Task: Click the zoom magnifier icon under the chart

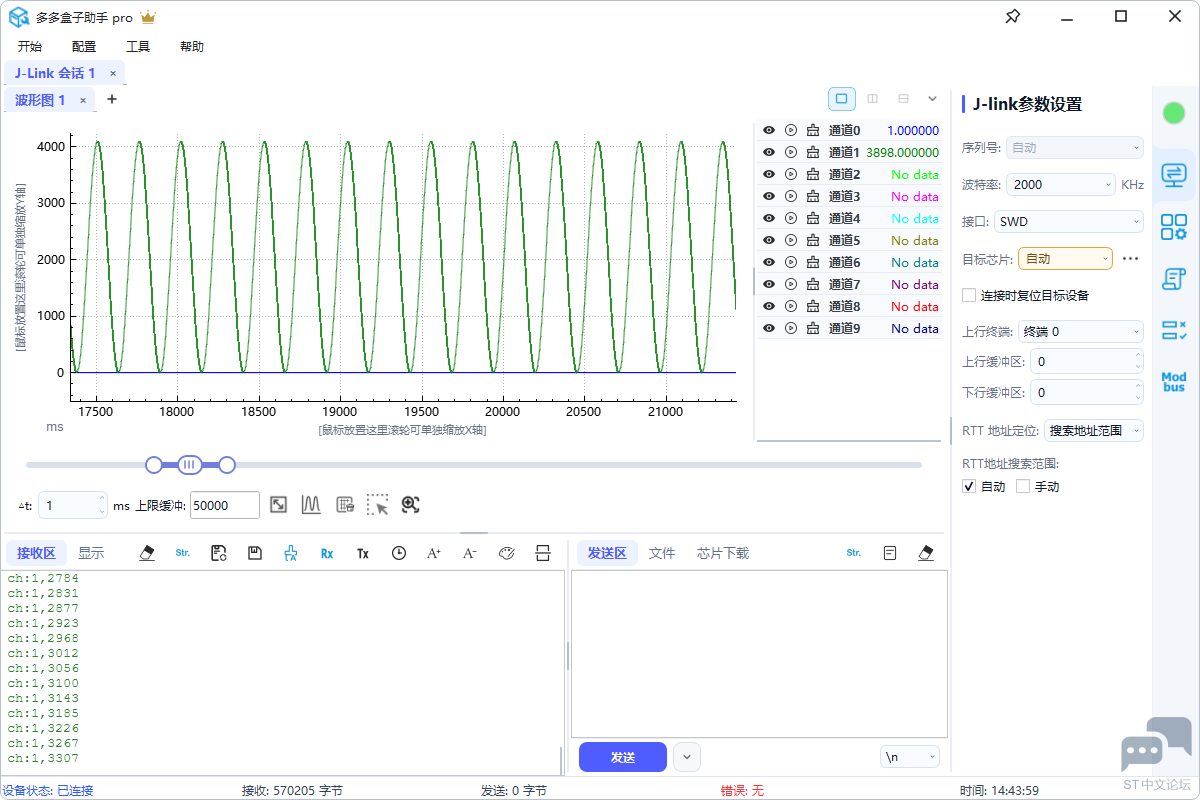Action: click(x=410, y=505)
